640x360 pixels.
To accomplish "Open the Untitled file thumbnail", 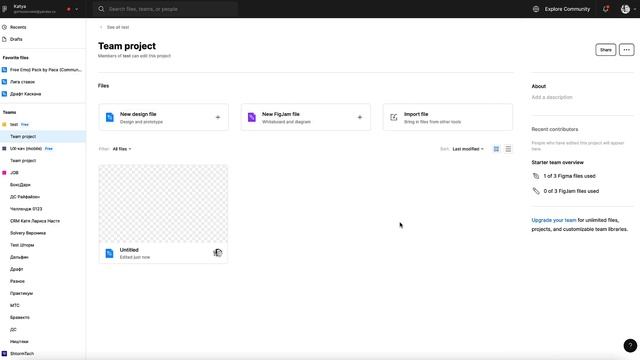I will coord(163,204).
